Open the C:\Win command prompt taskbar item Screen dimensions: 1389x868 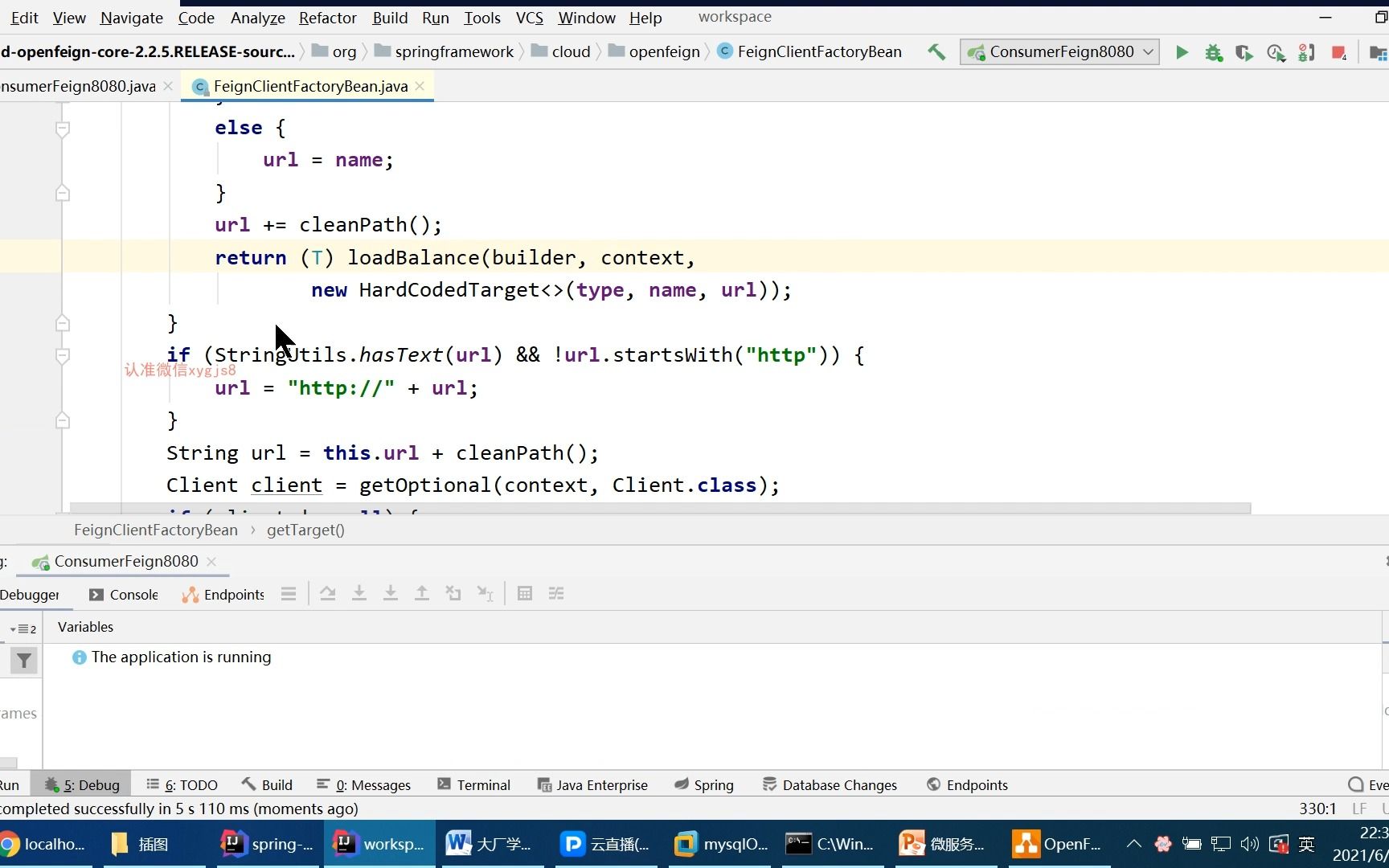[830, 844]
